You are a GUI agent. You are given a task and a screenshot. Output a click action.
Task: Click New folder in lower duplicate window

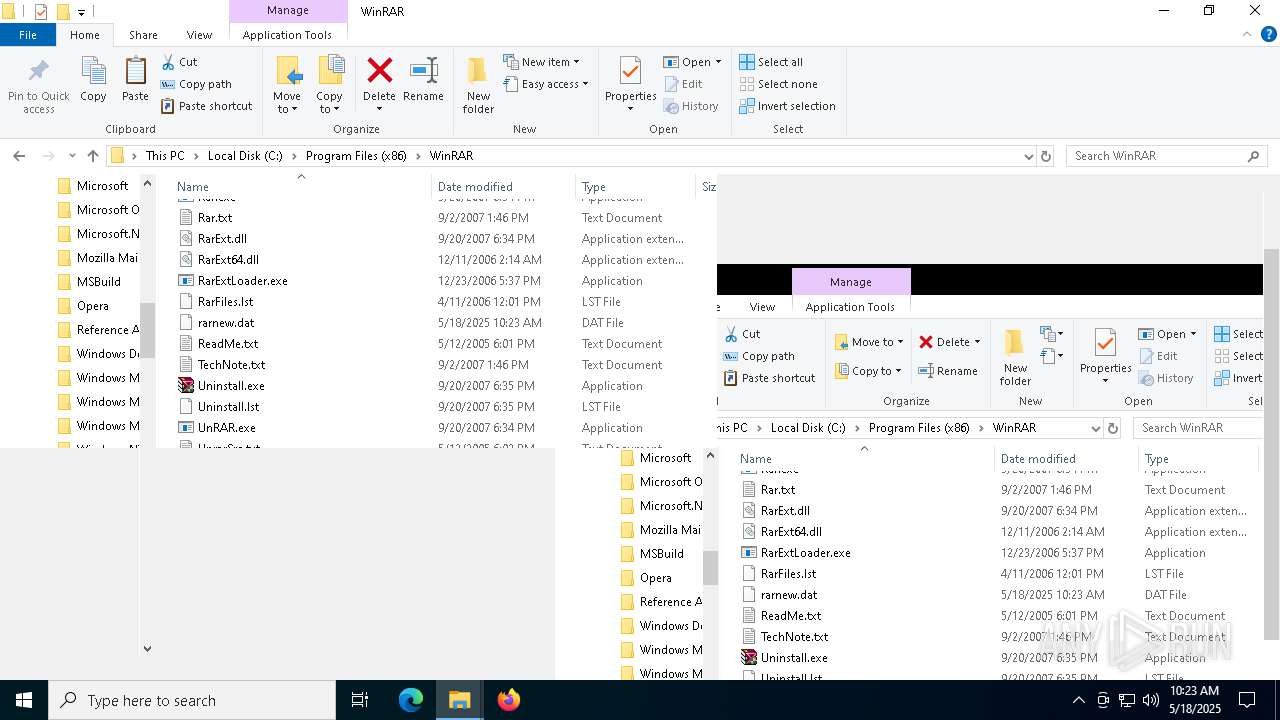pyautogui.click(x=1015, y=357)
